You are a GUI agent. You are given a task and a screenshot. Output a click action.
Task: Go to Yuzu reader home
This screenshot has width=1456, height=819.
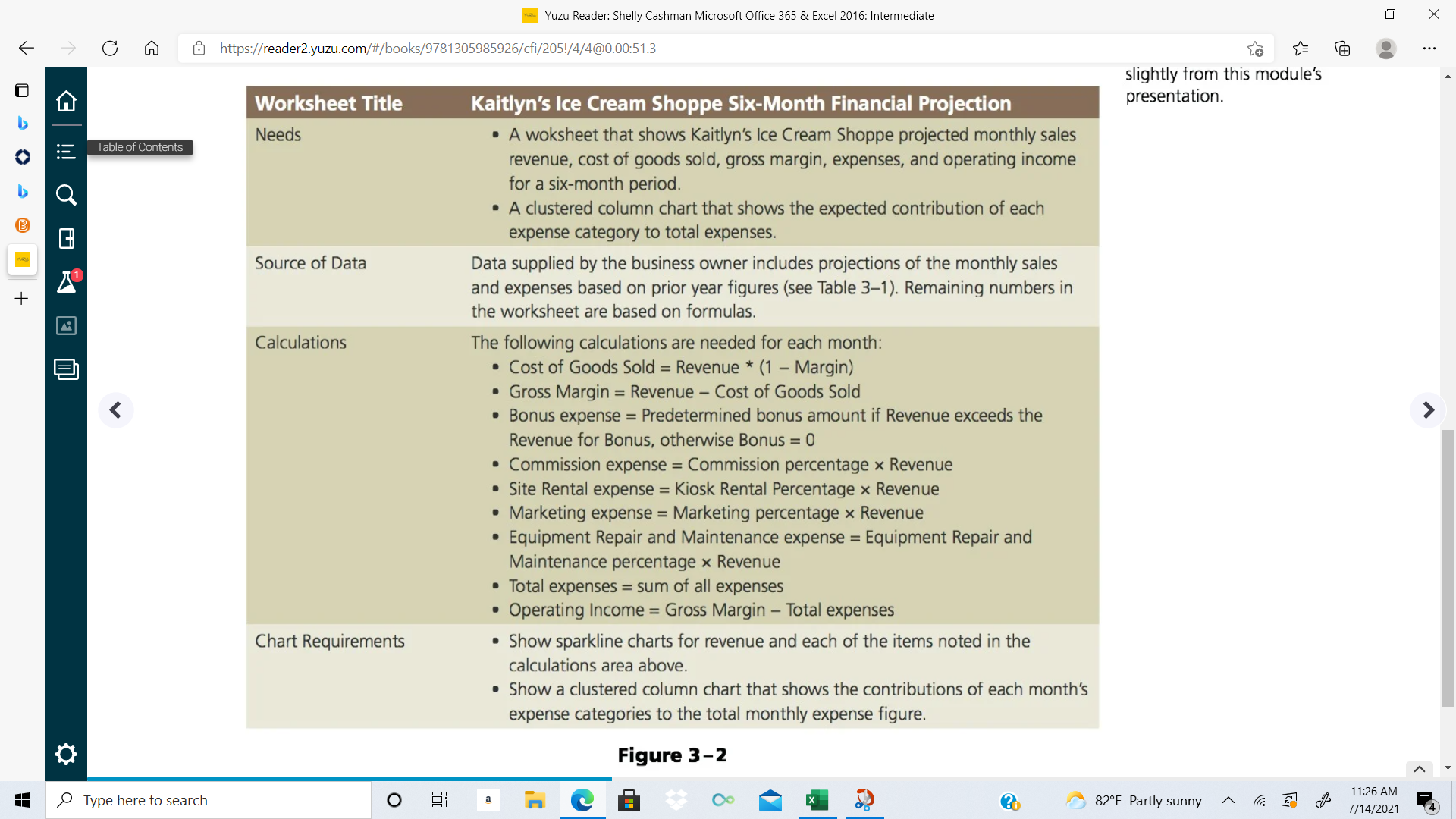pyautogui.click(x=66, y=101)
